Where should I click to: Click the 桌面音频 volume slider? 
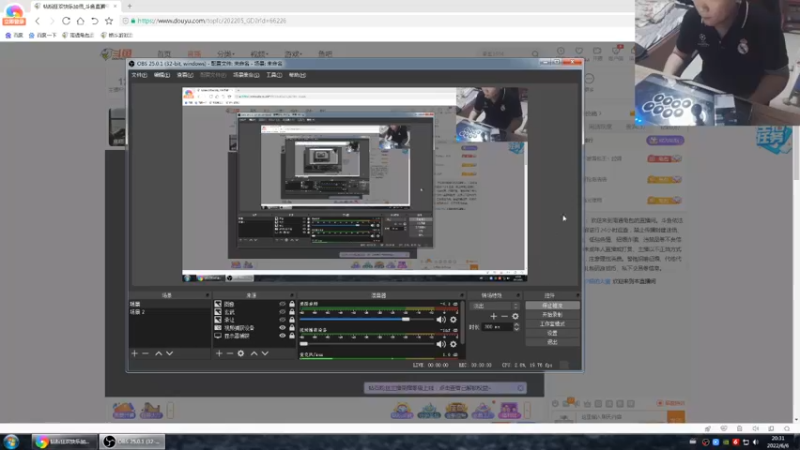(367, 319)
